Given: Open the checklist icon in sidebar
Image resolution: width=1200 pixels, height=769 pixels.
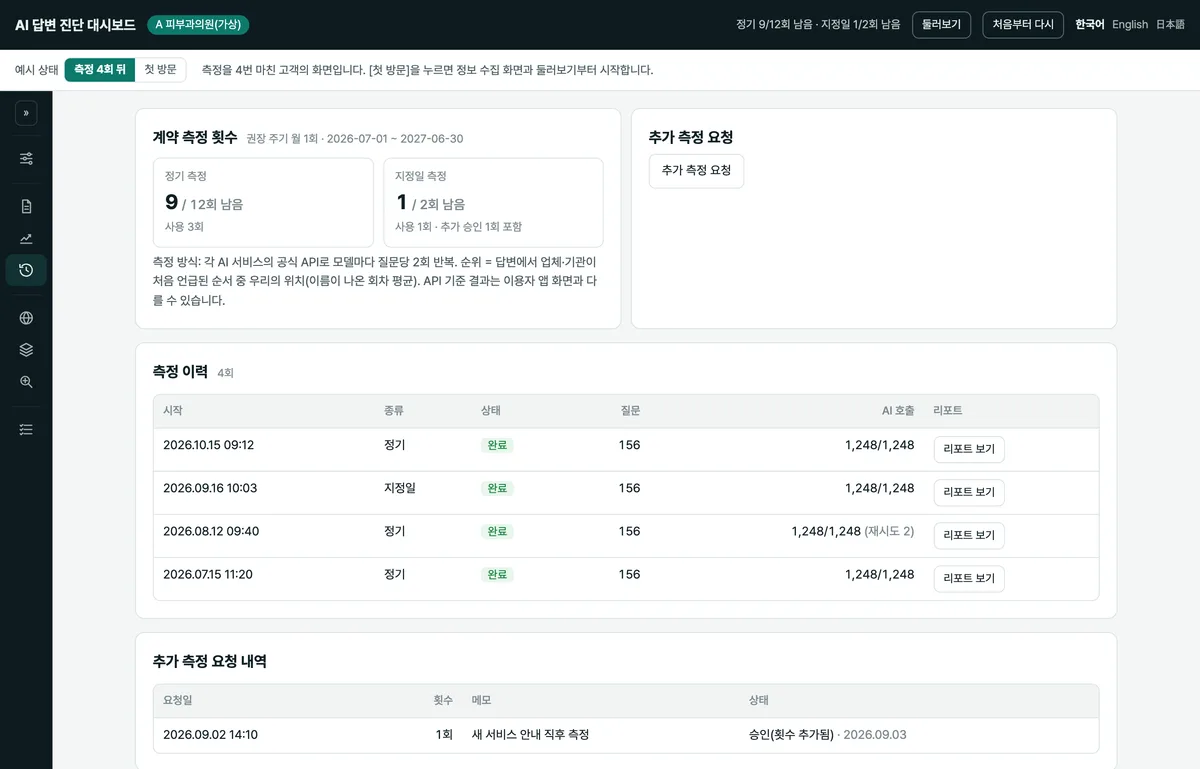Looking at the screenshot, I should click(x=26, y=429).
